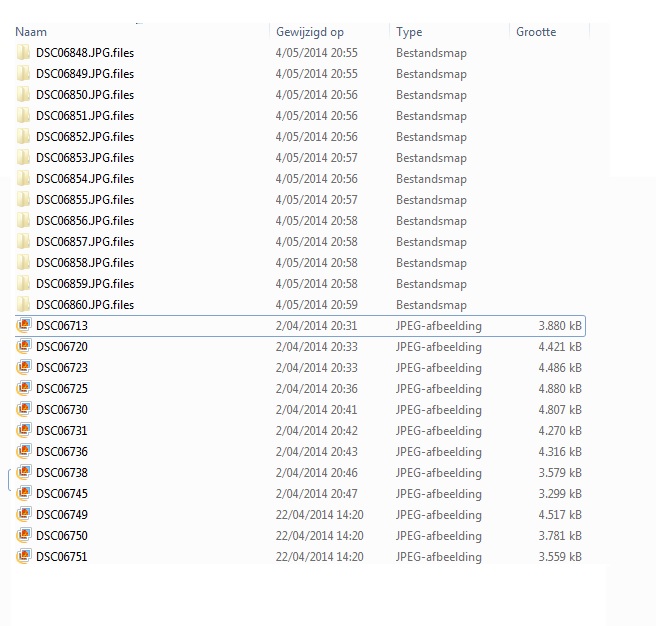Select the file name DSC06750

(62, 536)
